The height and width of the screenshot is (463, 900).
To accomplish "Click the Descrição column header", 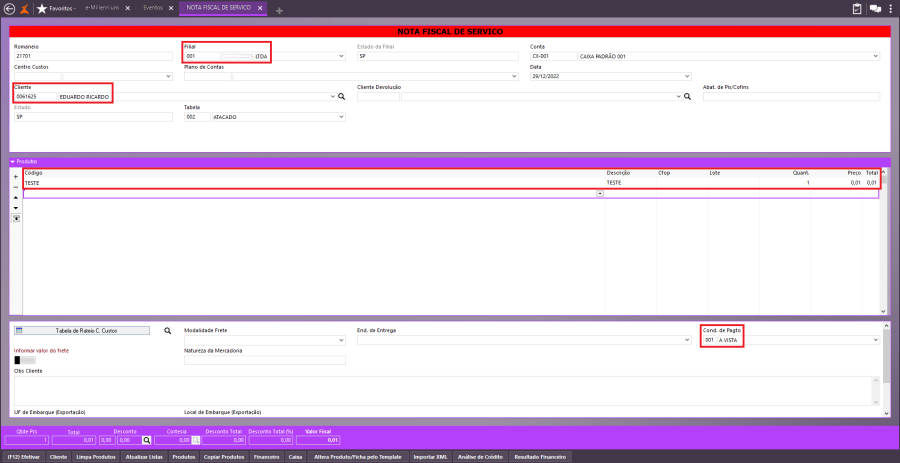I will pyautogui.click(x=618, y=173).
